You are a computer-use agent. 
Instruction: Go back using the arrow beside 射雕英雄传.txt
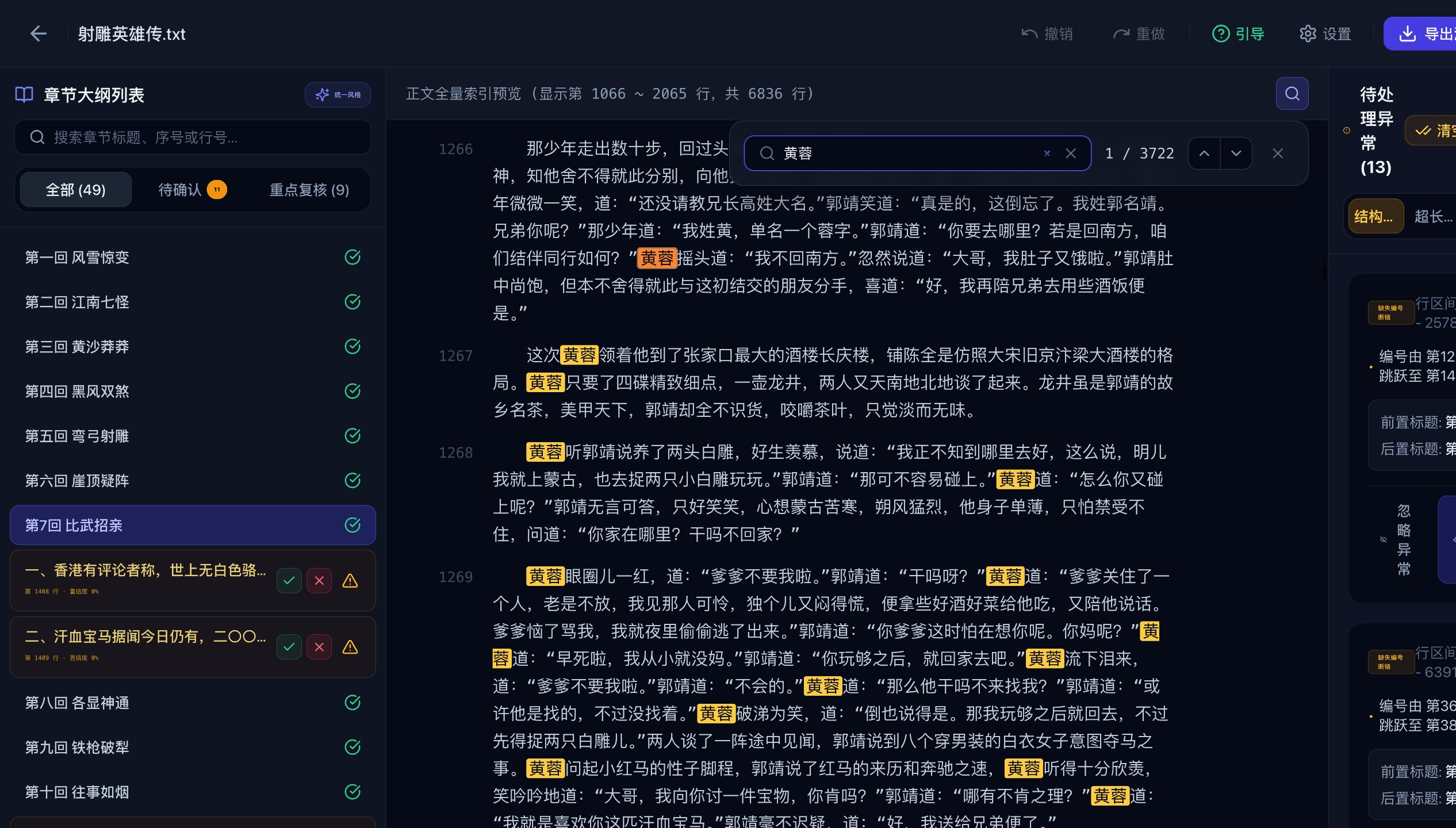pos(39,34)
